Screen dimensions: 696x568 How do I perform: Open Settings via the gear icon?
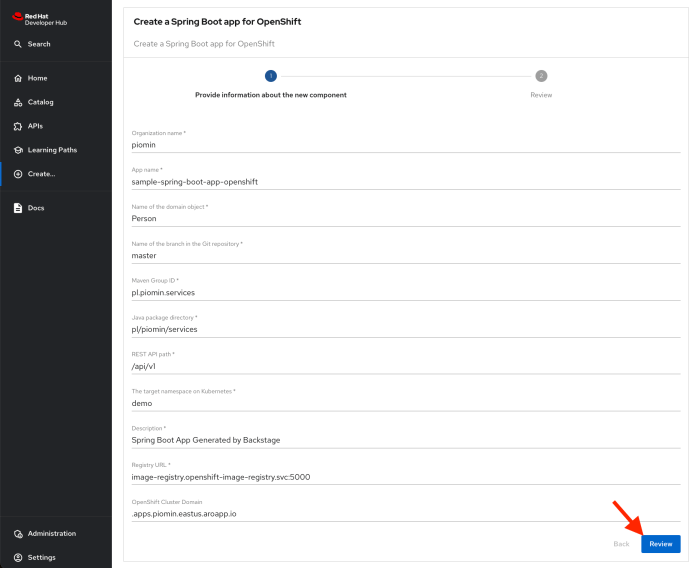coord(18,557)
